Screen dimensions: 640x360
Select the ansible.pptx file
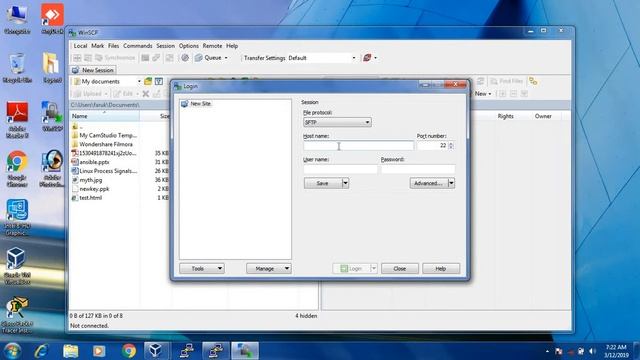[x=91, y=162]
